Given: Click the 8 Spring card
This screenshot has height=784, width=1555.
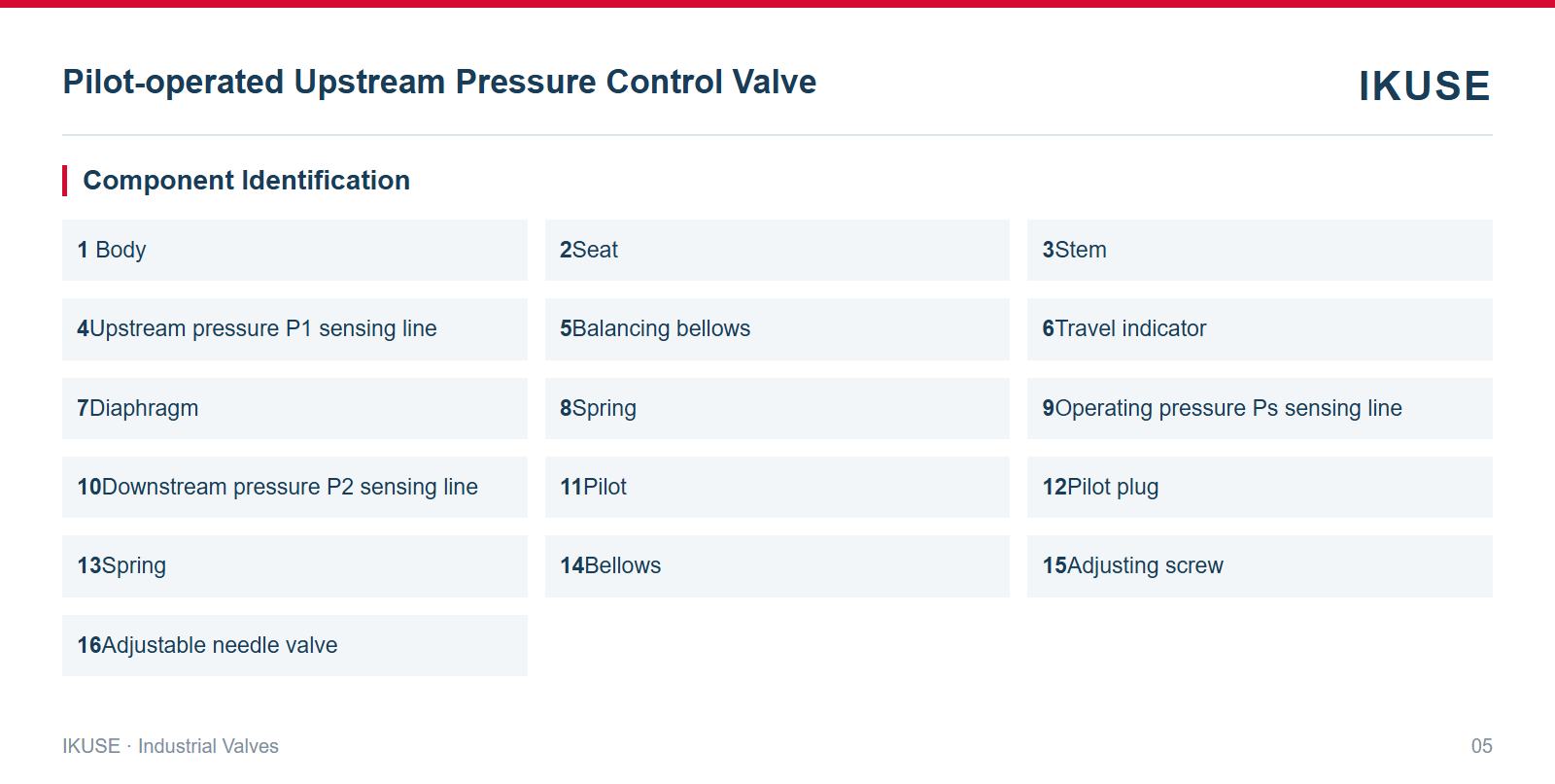Looking at the screenshot, I should [777, 408].
